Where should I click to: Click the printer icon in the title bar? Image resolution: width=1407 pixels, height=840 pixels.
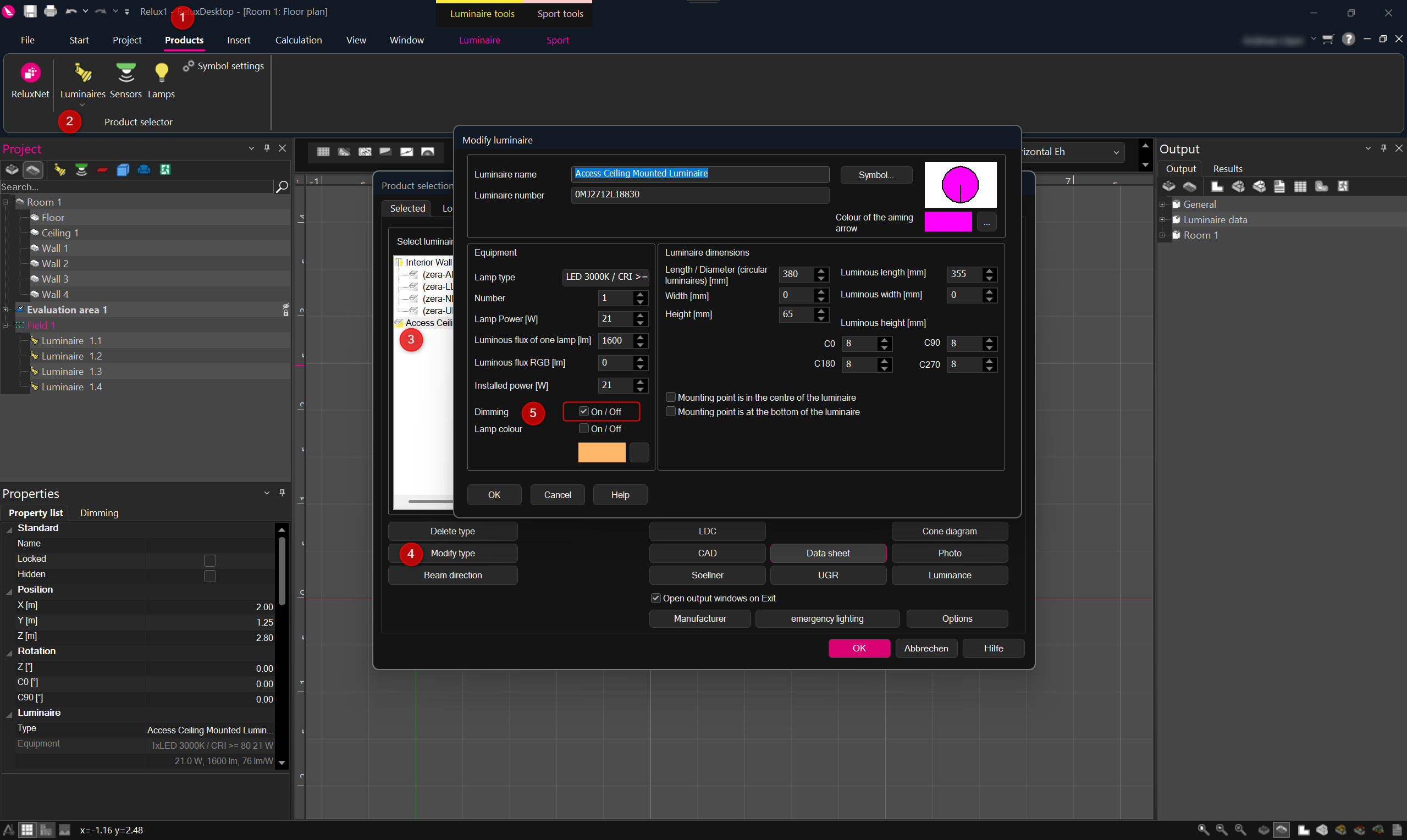(51, 12)
